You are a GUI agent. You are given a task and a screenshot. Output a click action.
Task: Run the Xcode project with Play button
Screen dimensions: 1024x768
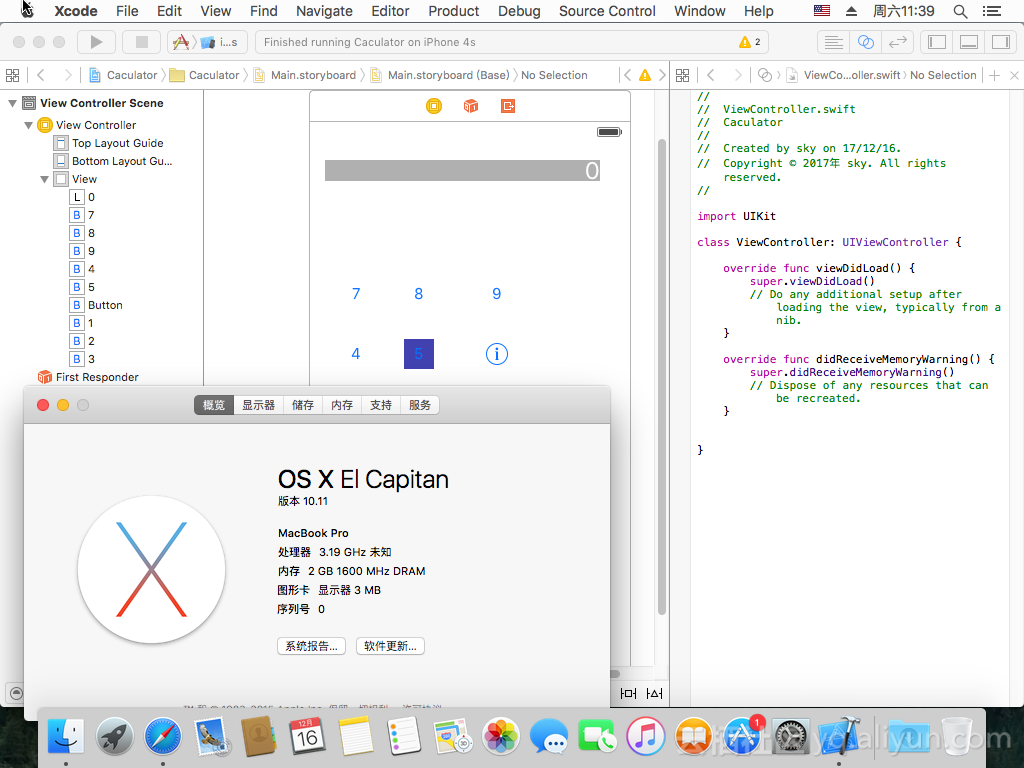[96, 42]
